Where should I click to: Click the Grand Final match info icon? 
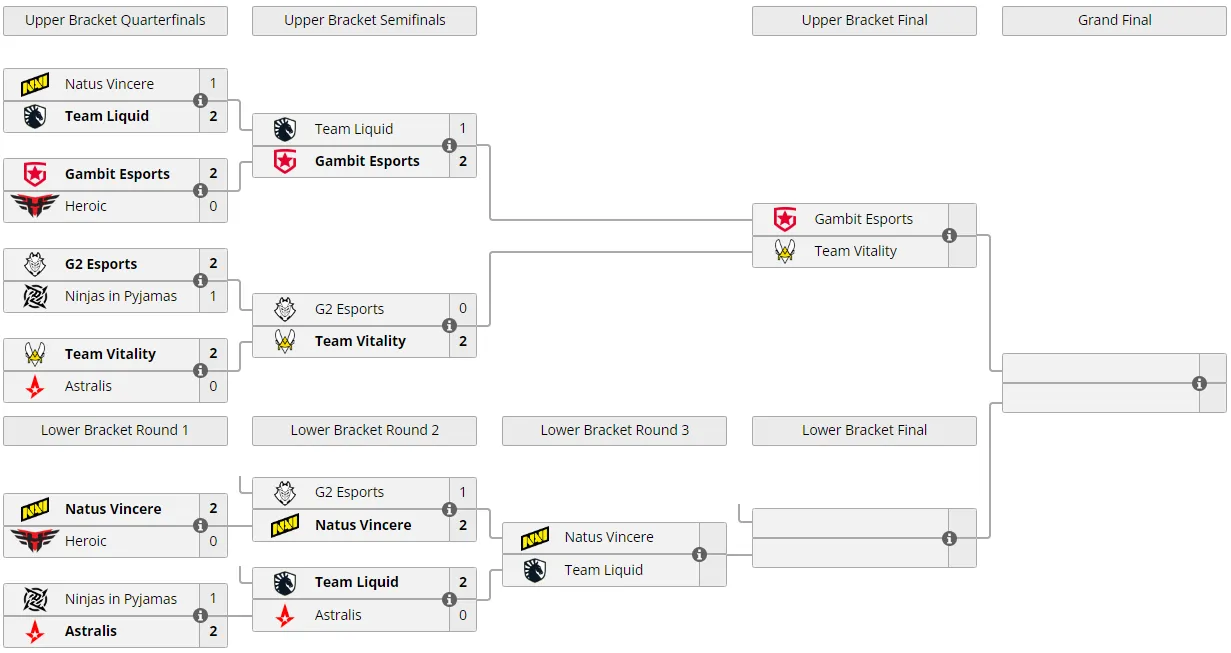[1199, 383]
